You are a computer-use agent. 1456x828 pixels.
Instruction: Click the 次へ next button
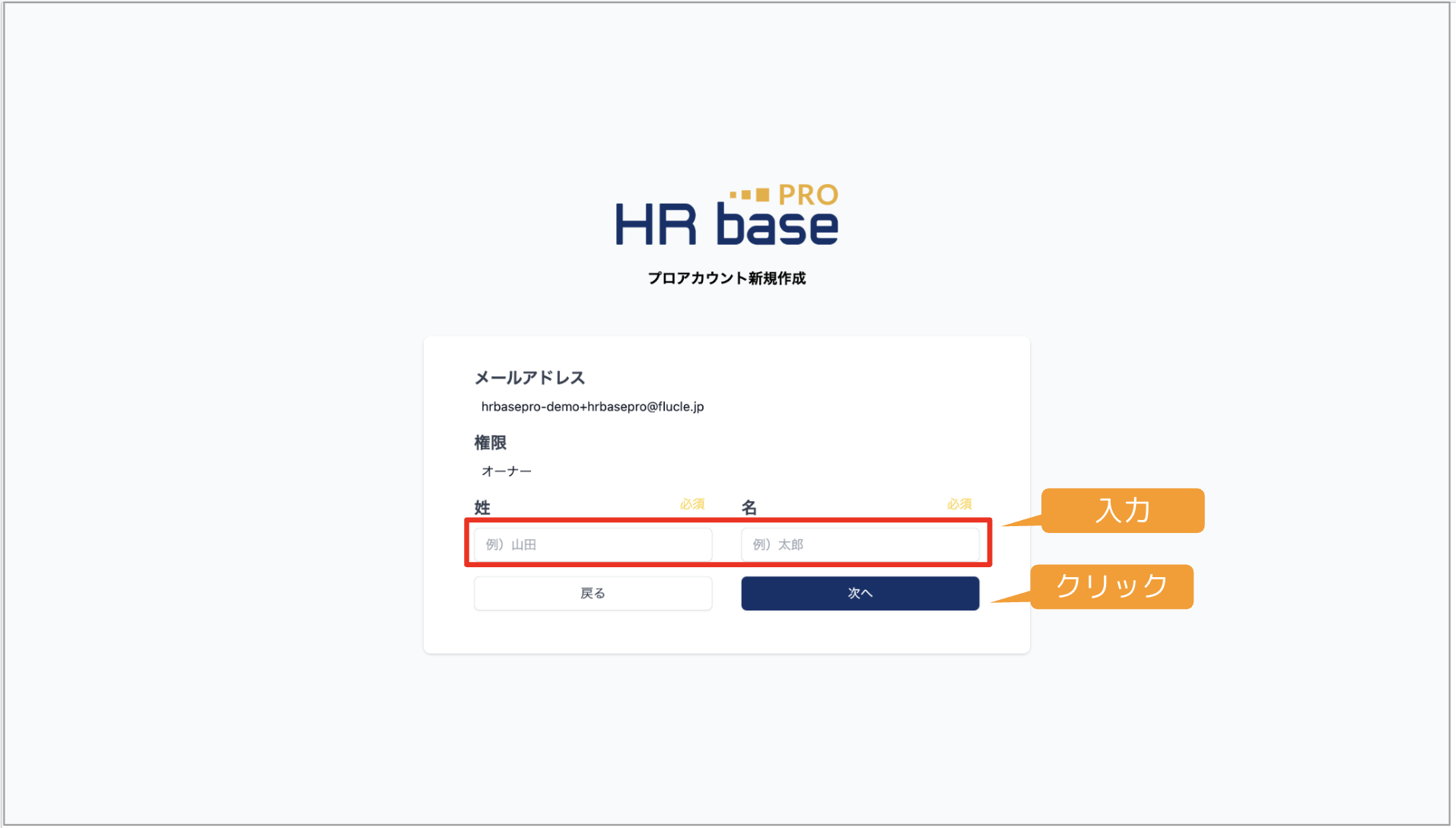tap(860, 593)
